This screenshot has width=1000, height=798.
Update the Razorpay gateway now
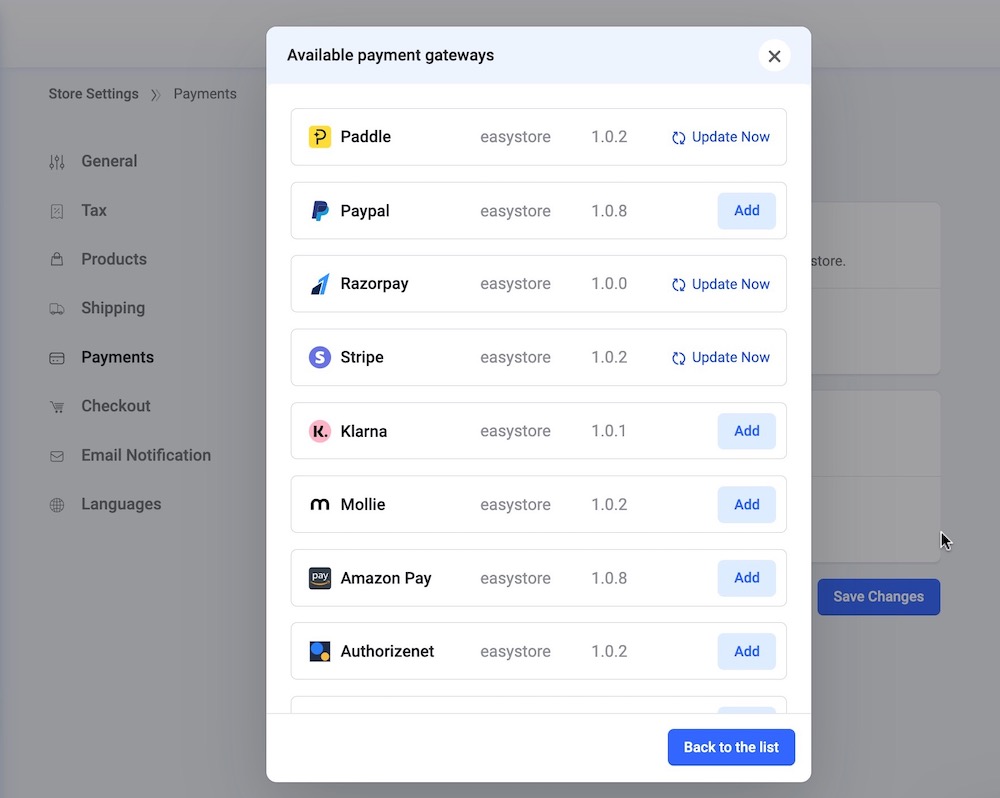(721, 284)
